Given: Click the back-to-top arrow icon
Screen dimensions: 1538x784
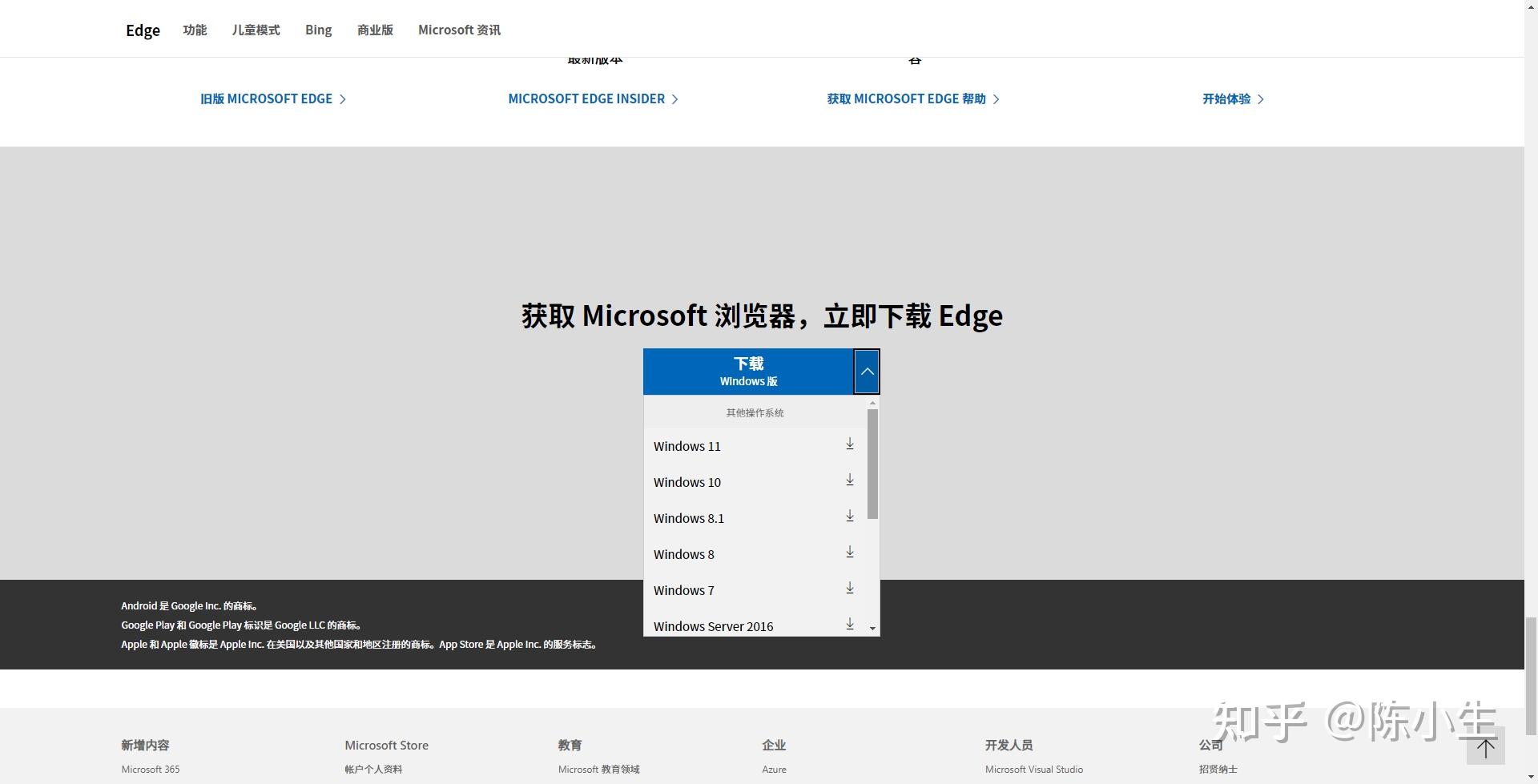Looking at the screenshot, I should (1486, 748).
